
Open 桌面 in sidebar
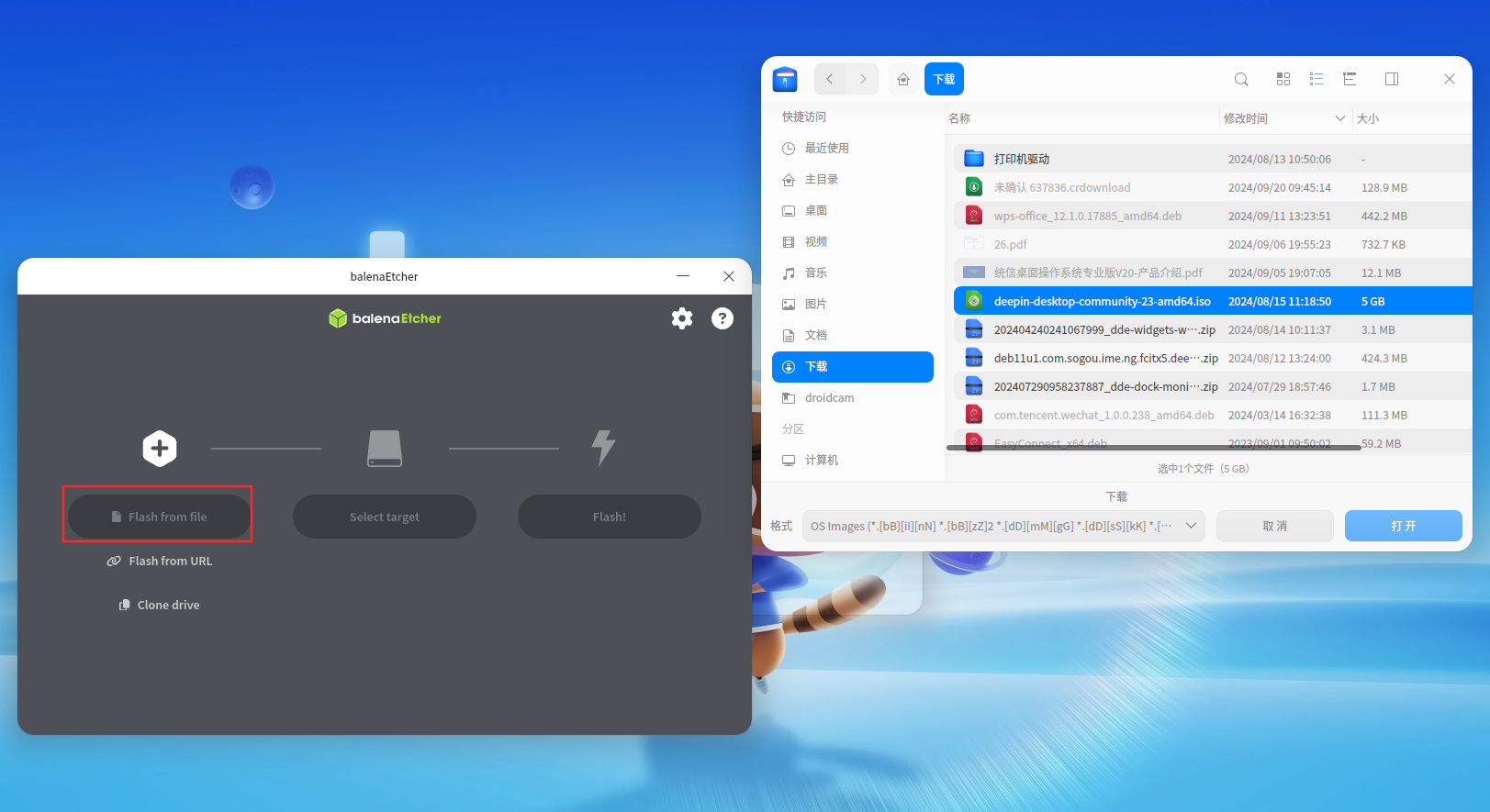point(853,210)
